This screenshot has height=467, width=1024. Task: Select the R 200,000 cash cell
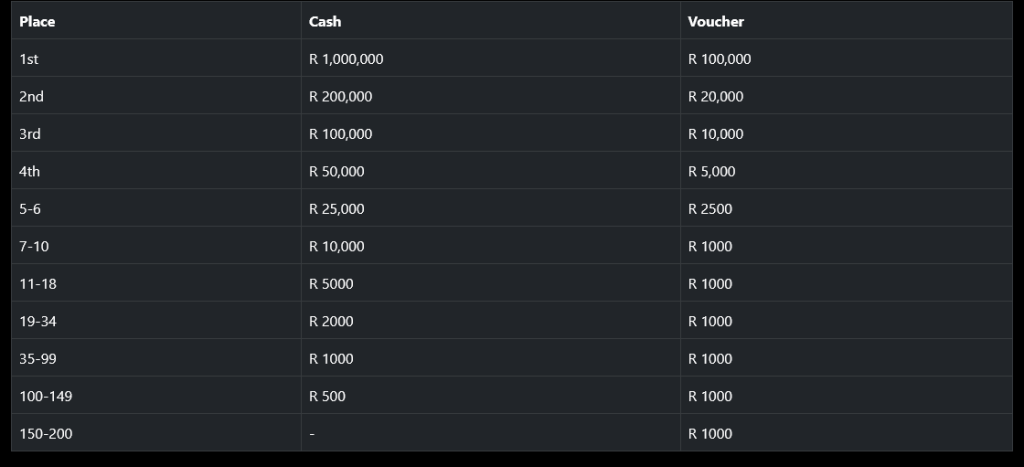(340, 97)
